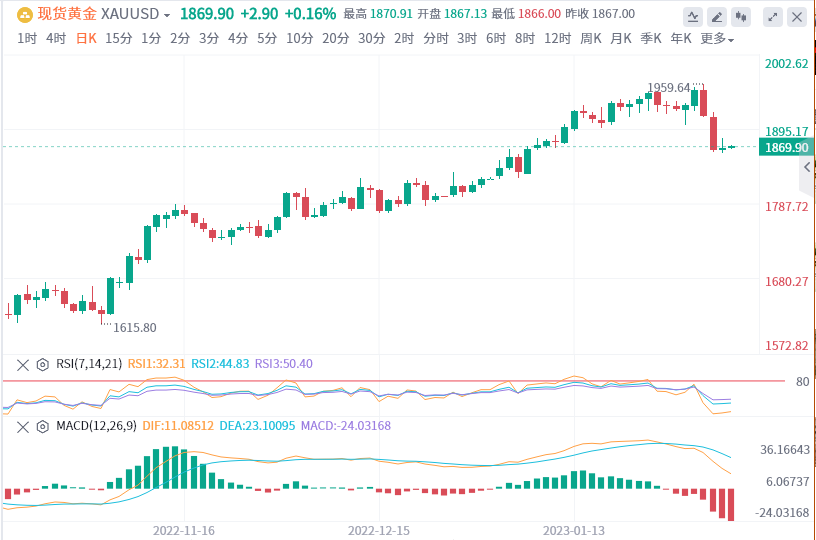The image size is (816, 540).
Task: Click the MACD(12,26,9) indicator label
Action: point(96,426)
